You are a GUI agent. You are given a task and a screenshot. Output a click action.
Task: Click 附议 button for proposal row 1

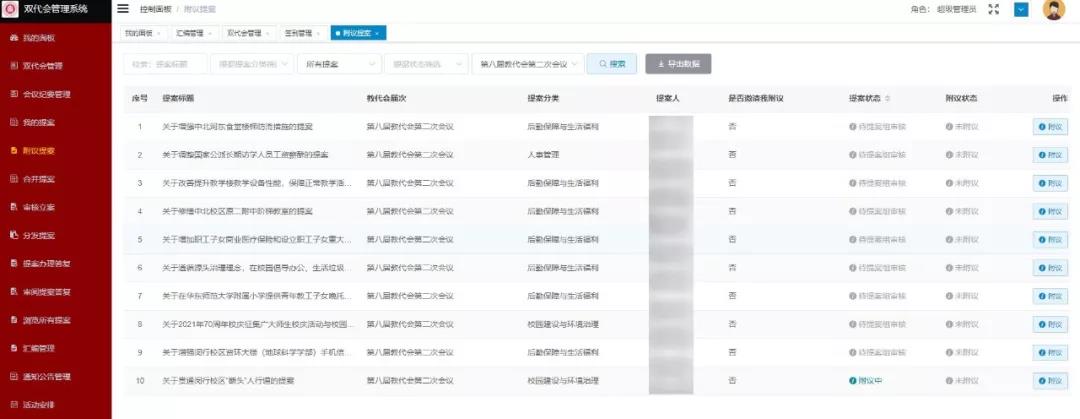coord(1050,127)
